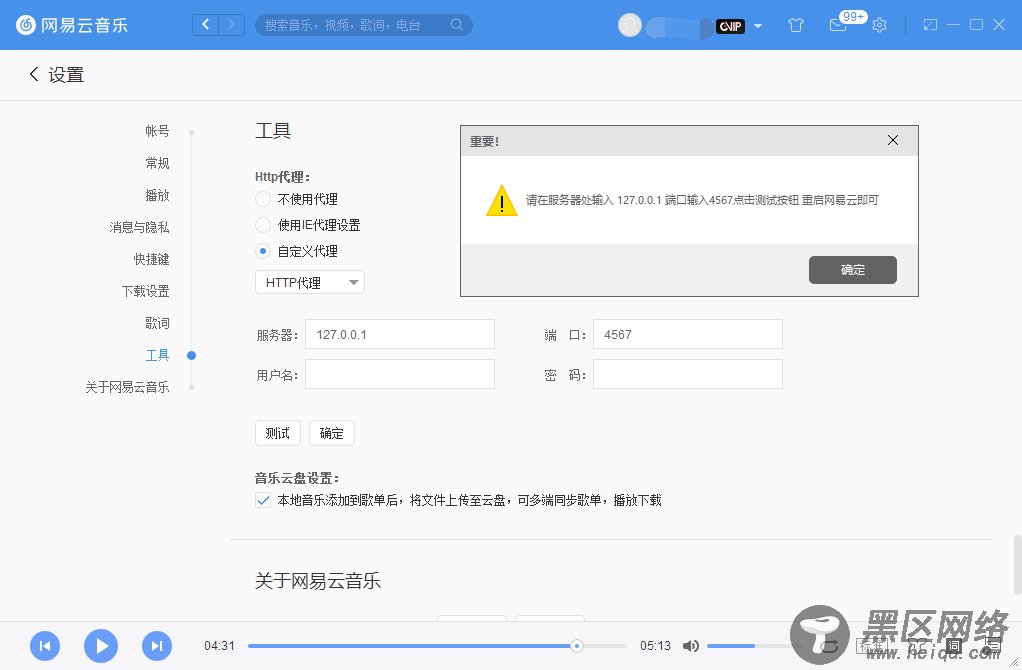The width and height of the screenshot is (1022, 670).
Task: Go to 歌词 settings section
Action: (x=157, y=323)
